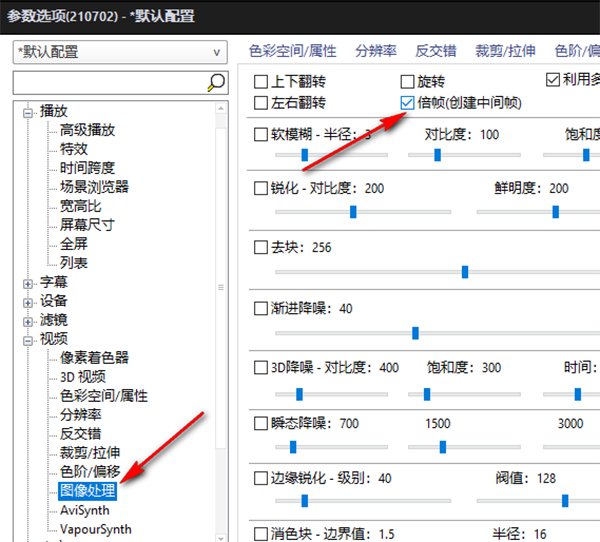The height and width of the screenshot is (542, 600).
Task: Open the 默认配置 profile dropdown
Action: pyautogui.click(x=120, y=52)
